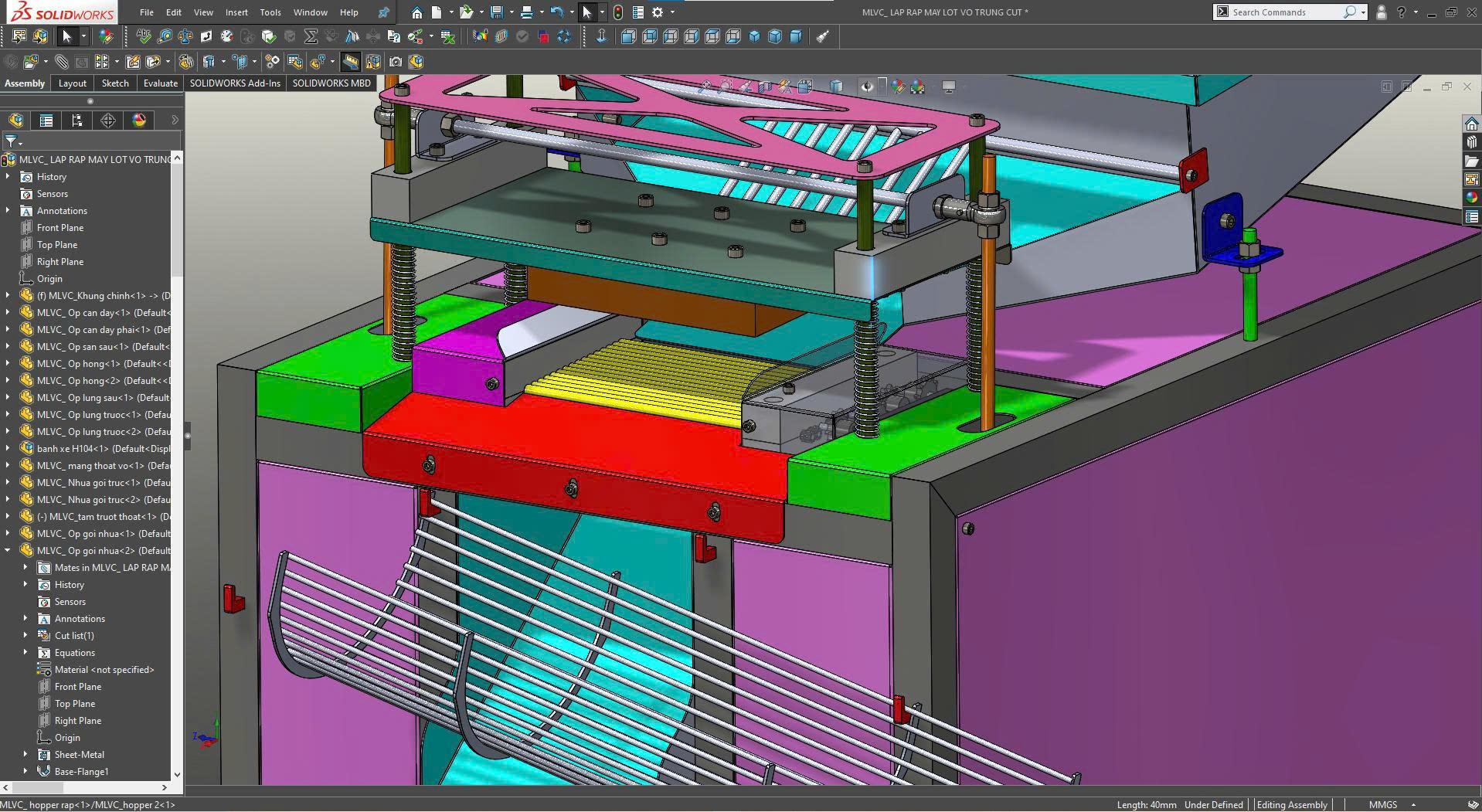Click the Save disk icon
Viewport: 1482px width, 812px height.
[497, 12]
